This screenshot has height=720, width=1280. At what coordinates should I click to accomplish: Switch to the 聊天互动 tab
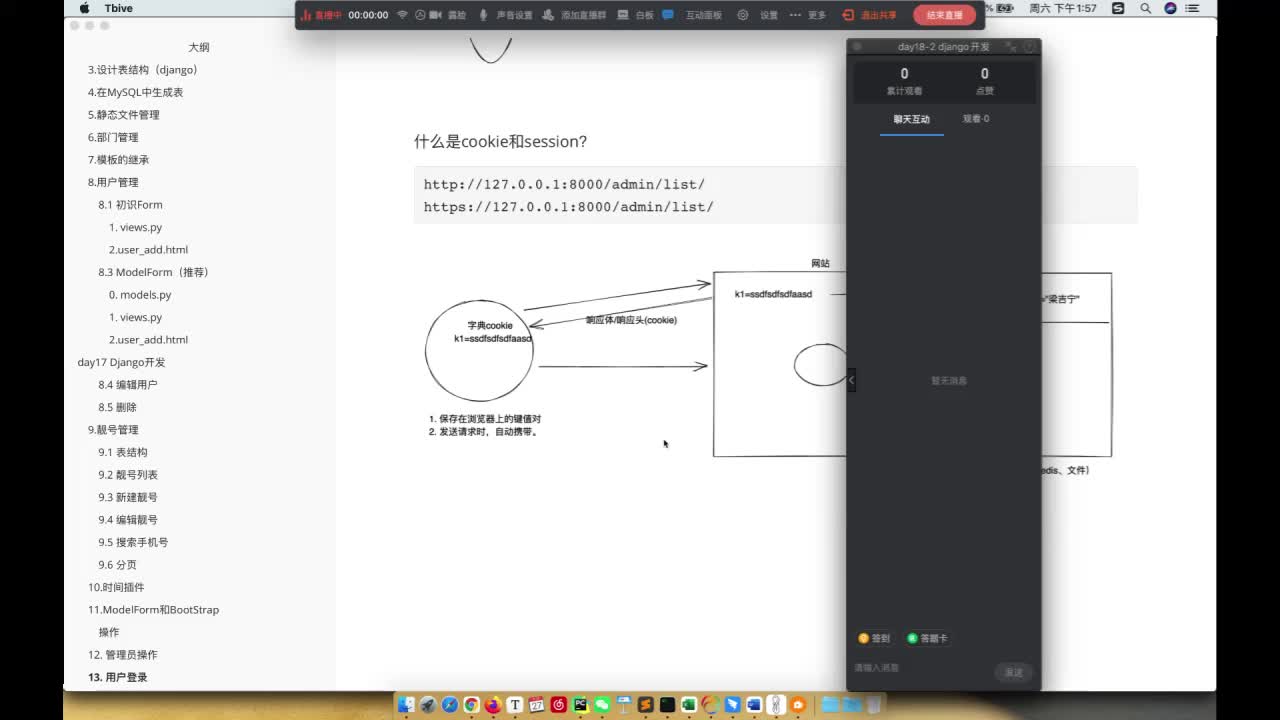912,119
